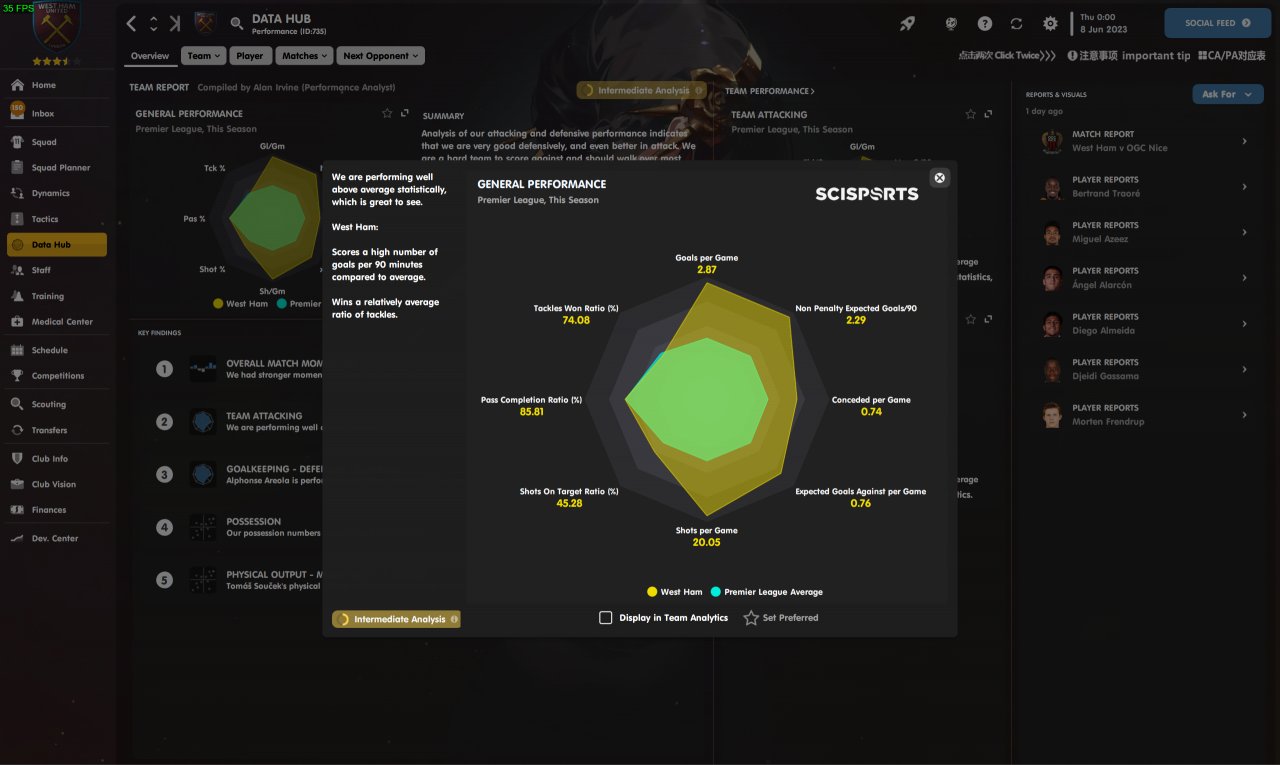Open the Inbox sidebar icon

pyautogui.click(x=17, y=112)
